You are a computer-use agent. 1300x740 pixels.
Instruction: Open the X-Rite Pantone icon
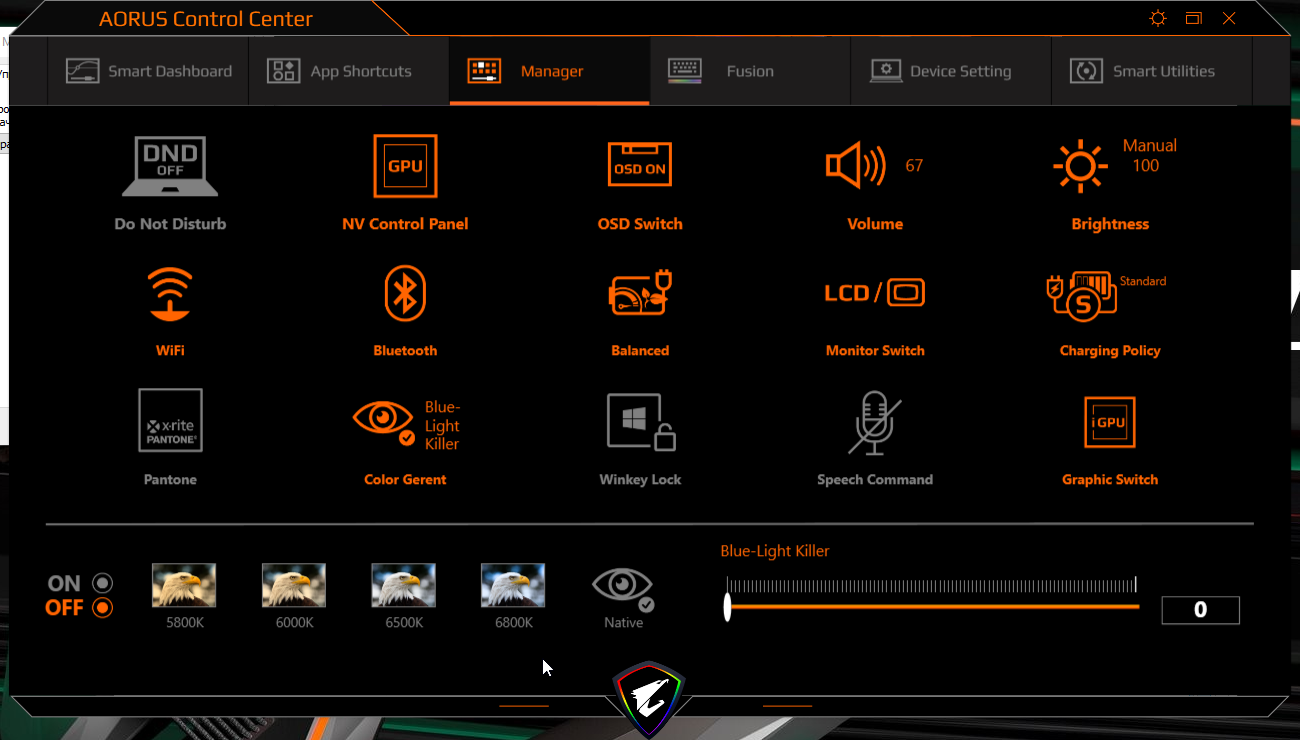click(170, 421)
